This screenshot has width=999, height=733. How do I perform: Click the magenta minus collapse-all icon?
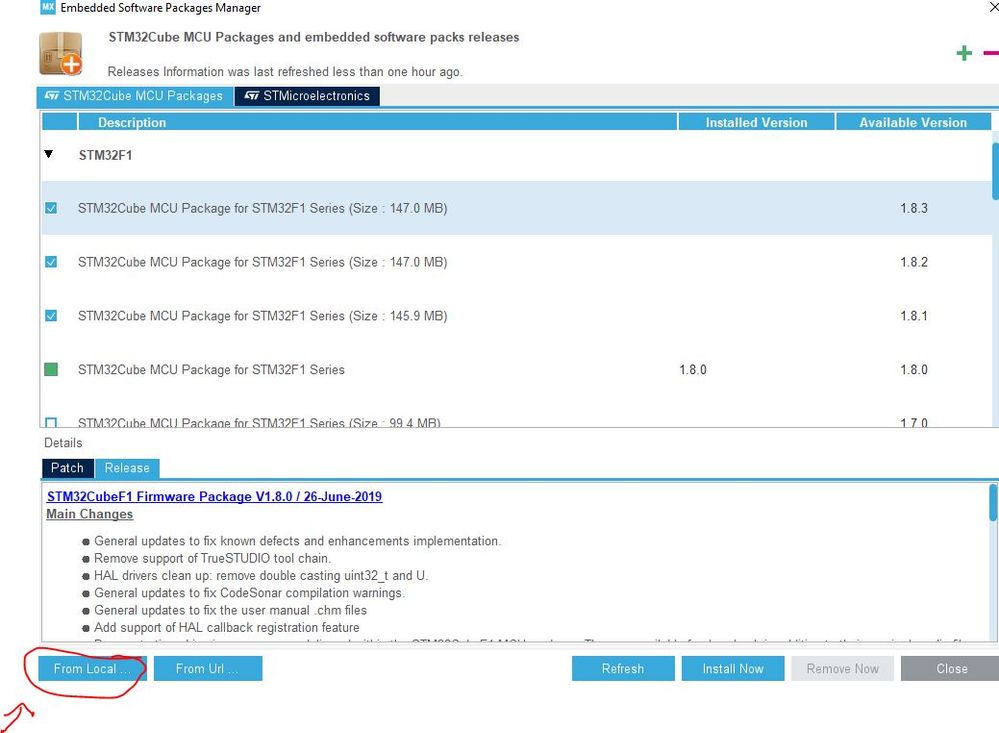coord(991,54)
